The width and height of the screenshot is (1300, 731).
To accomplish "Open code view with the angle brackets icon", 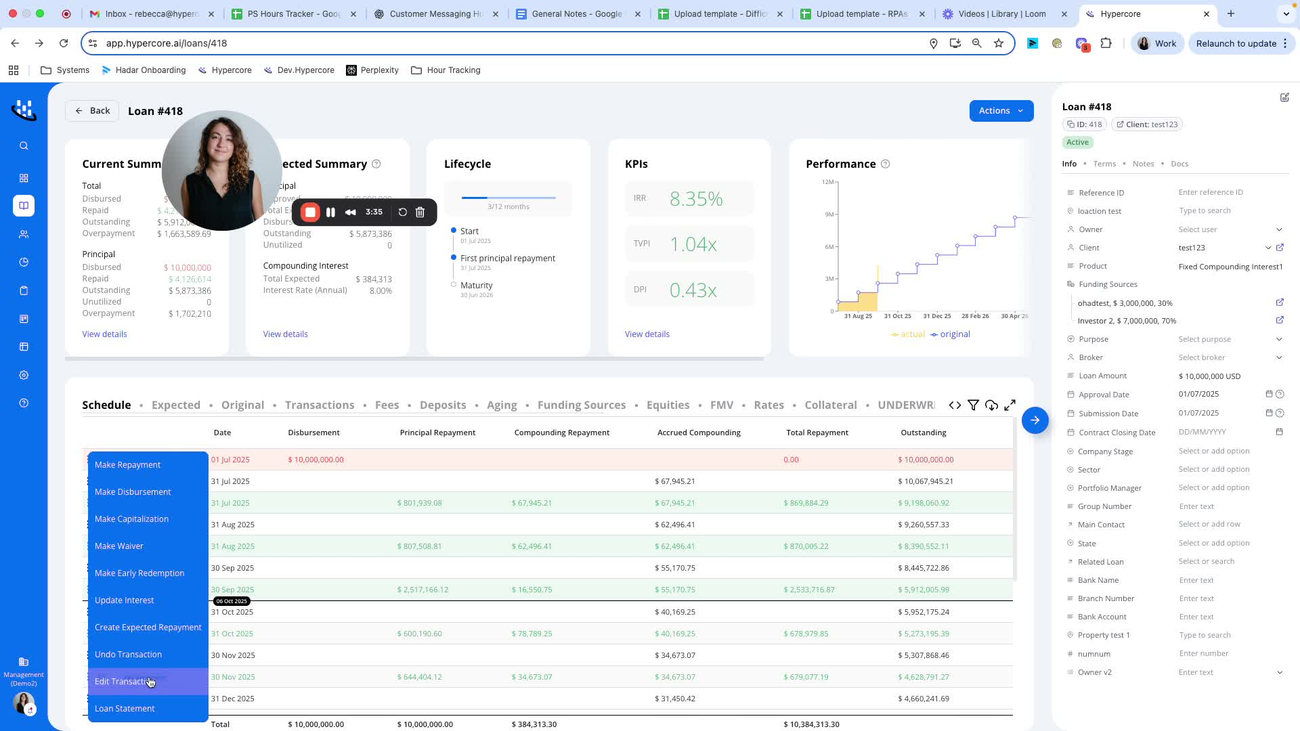I will [x=955, y=404].
